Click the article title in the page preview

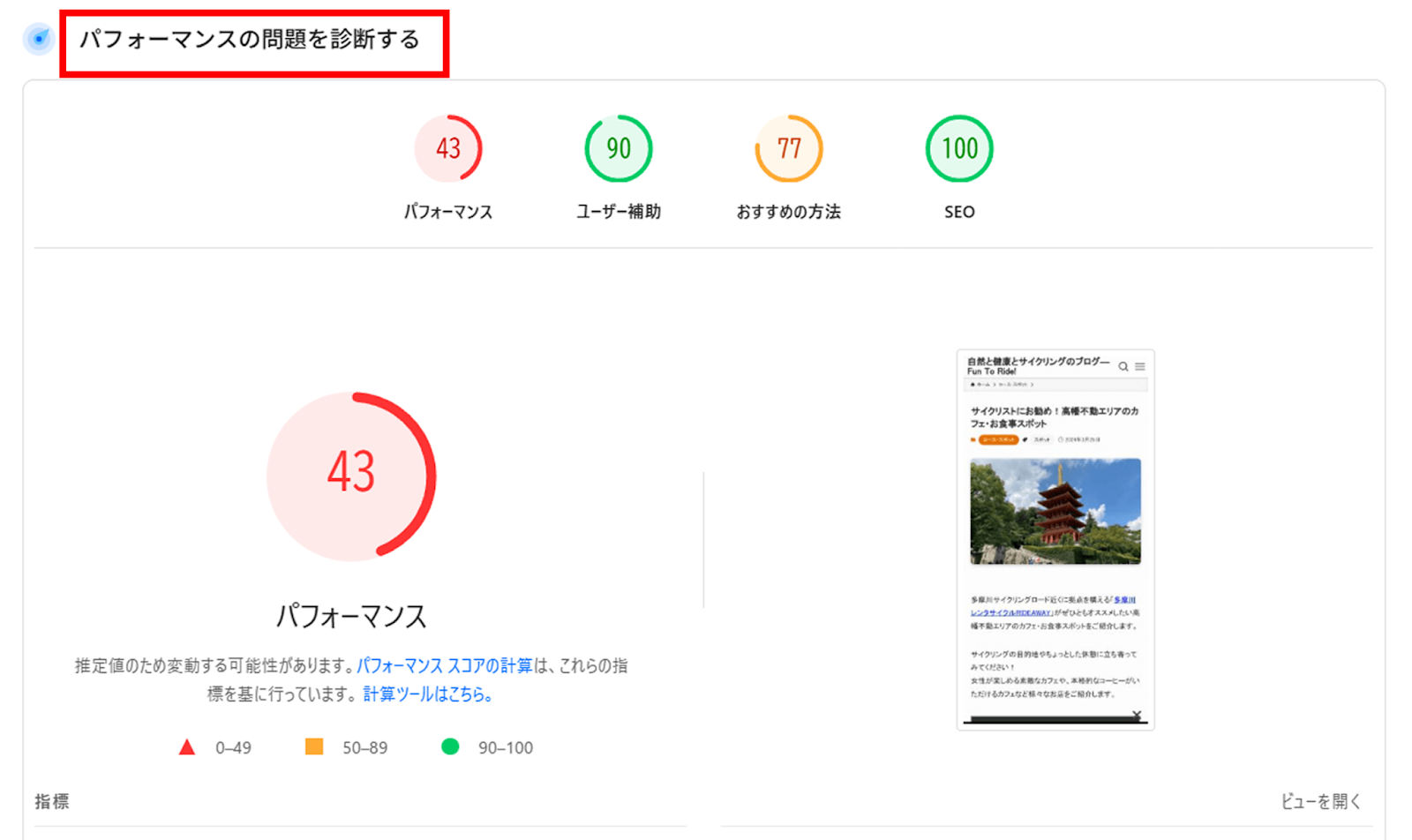[1055, 417]
